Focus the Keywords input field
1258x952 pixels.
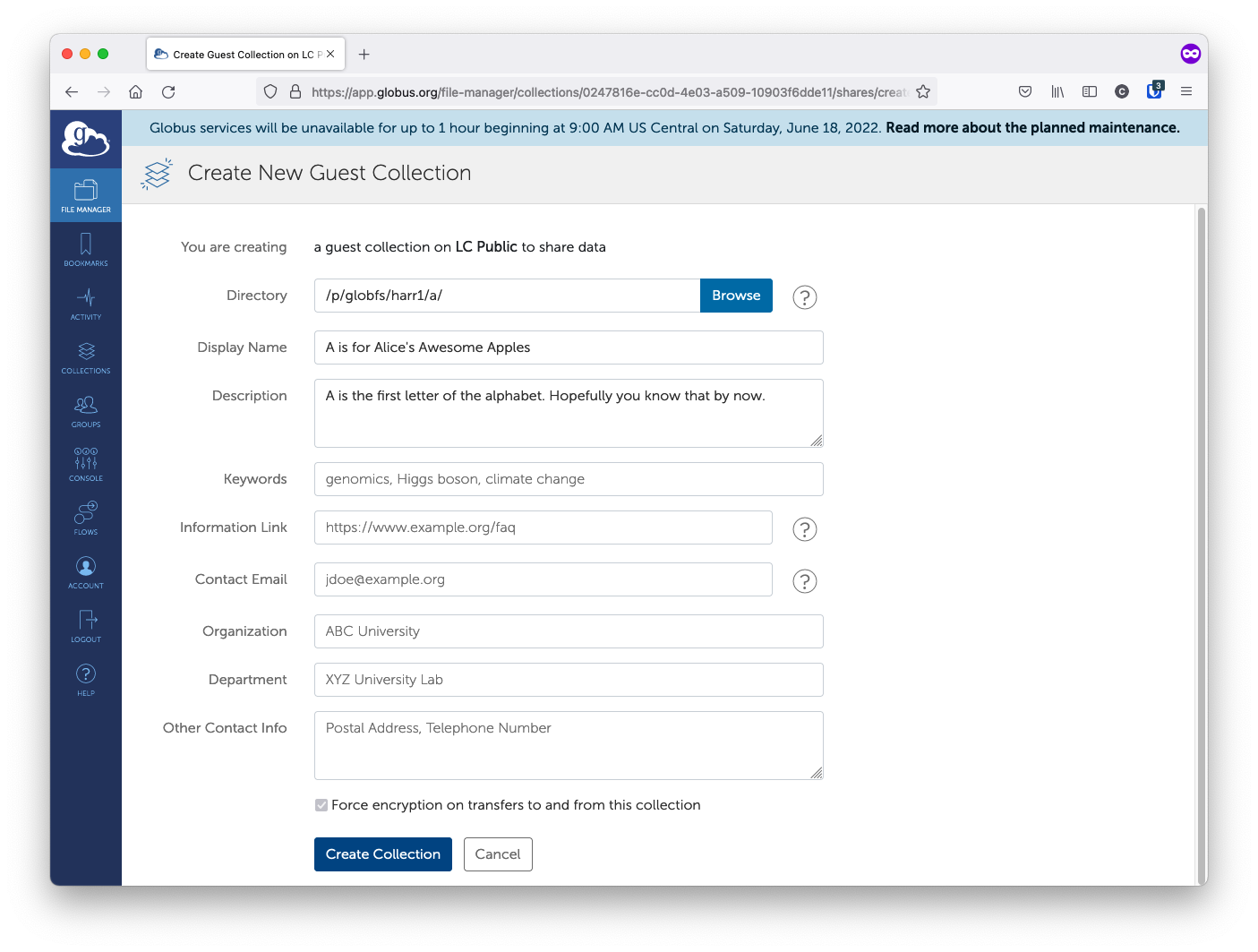[569, 479]
